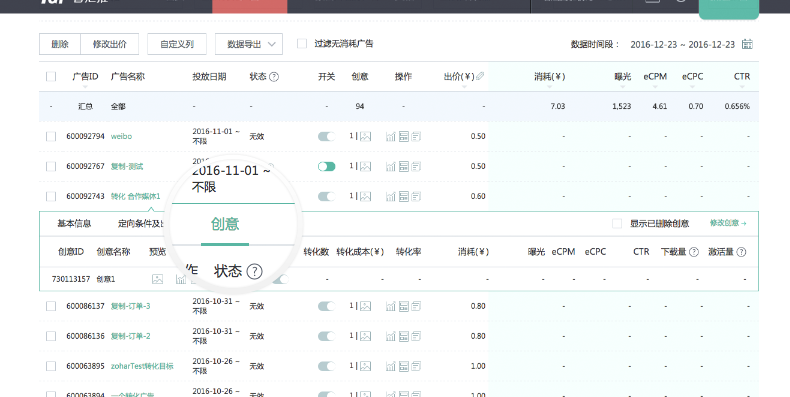
Task: Open the creative image icon in weibo row
Action: (365, 137)
